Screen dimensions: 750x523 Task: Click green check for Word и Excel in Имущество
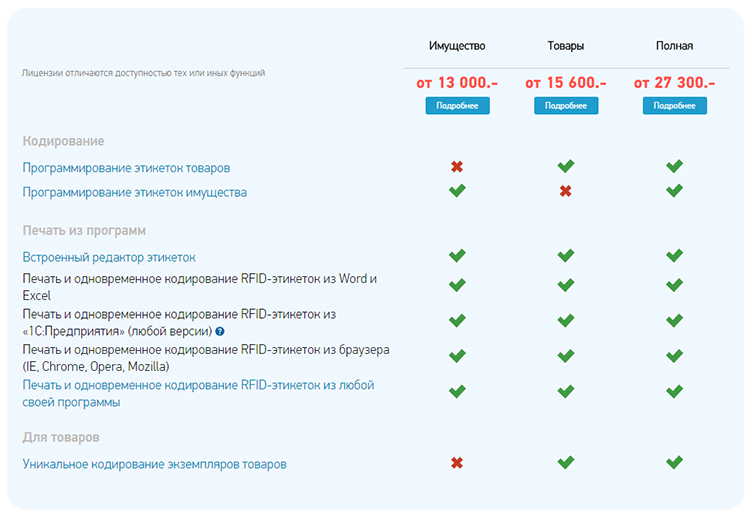[x=457, y=285]
